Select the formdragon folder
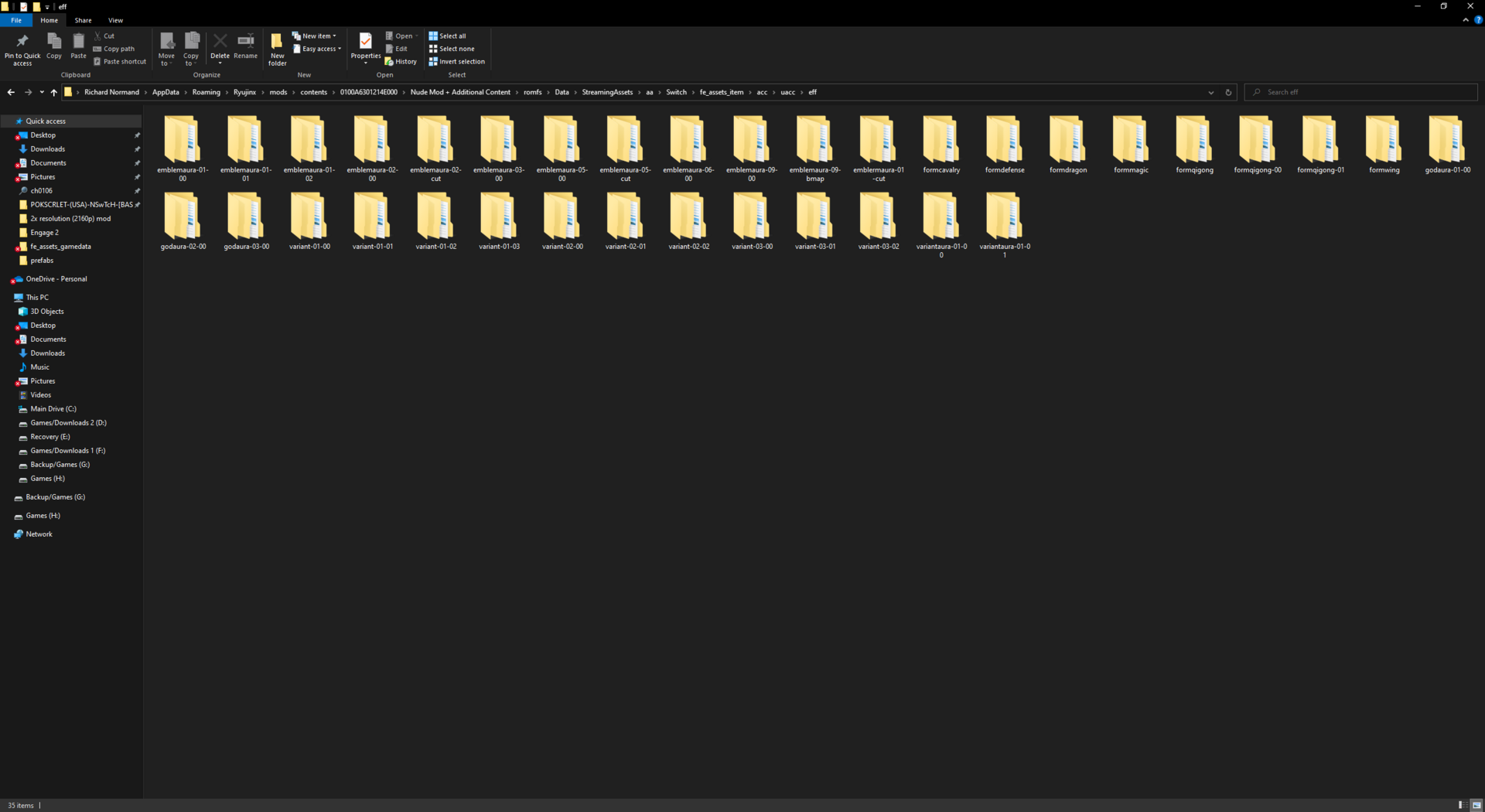 pyautogui.click(x=1068, y=145)
